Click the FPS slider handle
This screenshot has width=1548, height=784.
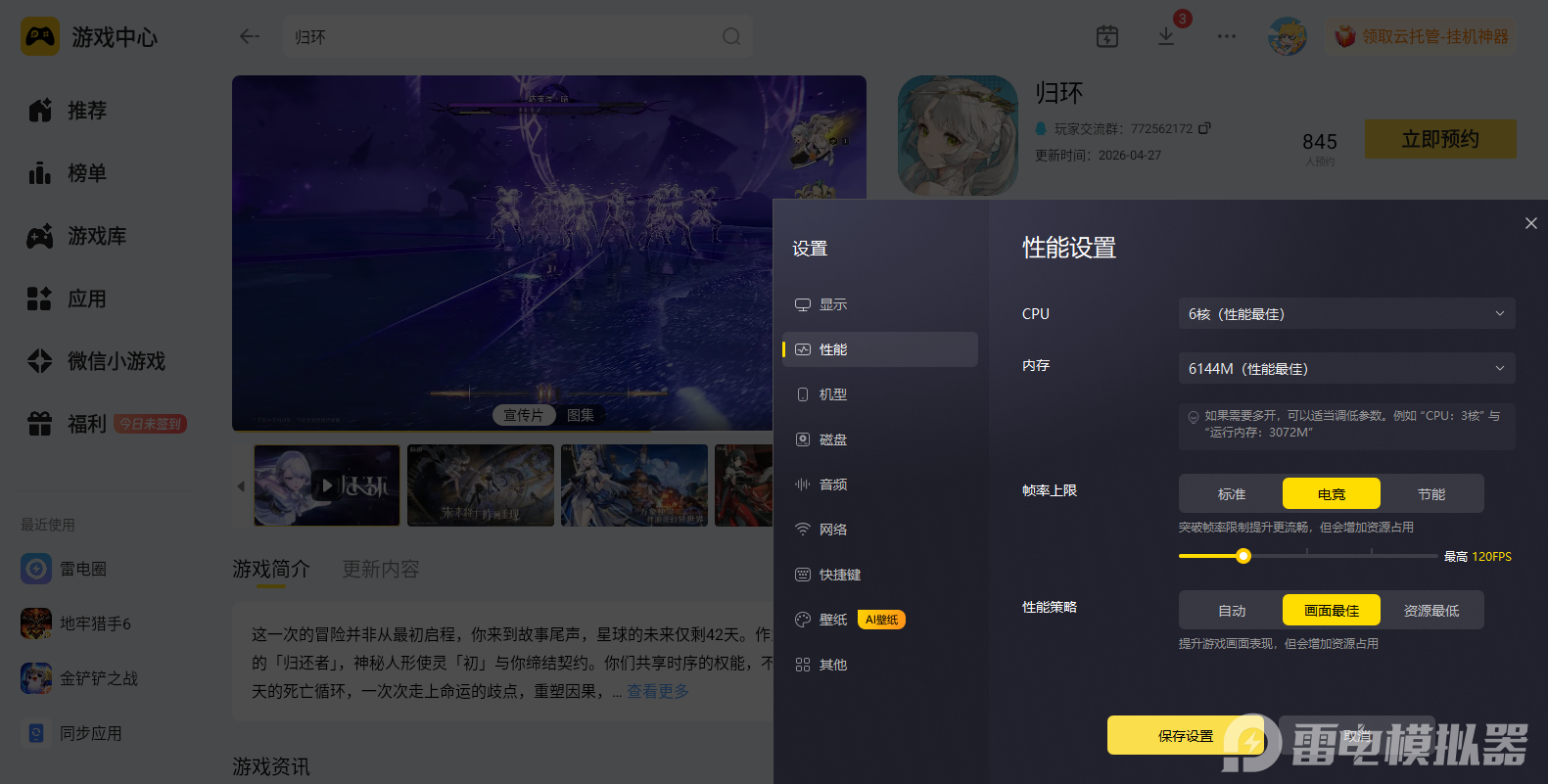tap(1243, 556)
